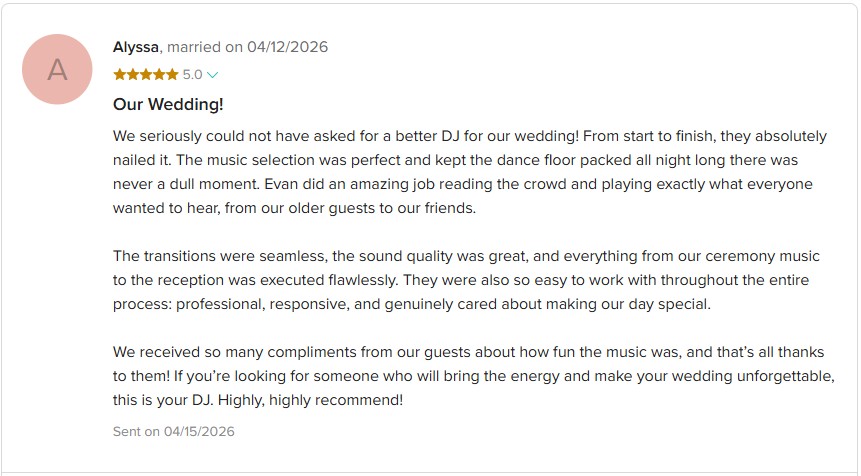Click the review title Our Wedding!
861x476 pixels.
click(168, 104)
